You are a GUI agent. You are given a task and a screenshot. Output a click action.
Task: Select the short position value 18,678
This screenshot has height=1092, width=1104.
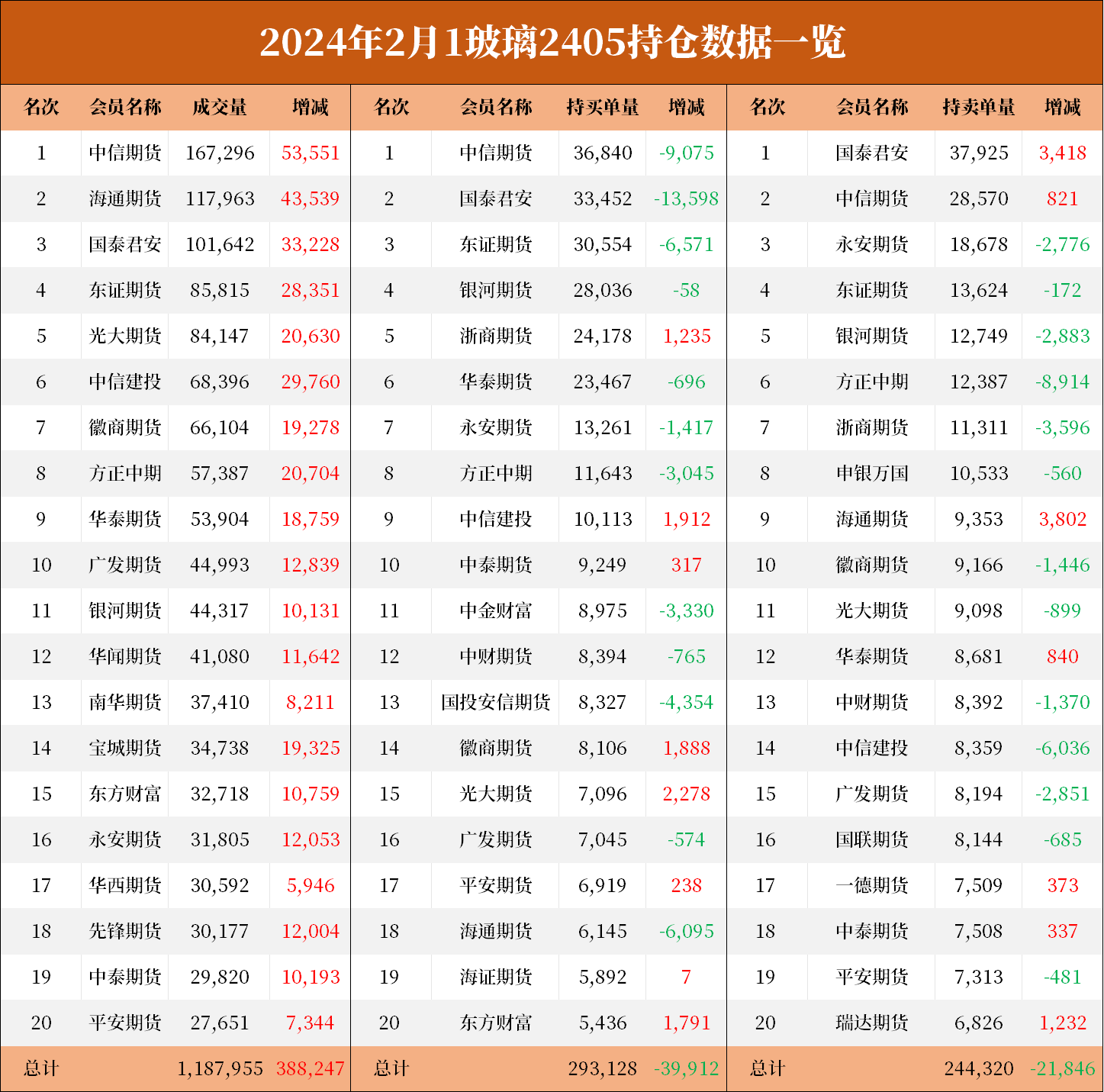coord(979,244)
